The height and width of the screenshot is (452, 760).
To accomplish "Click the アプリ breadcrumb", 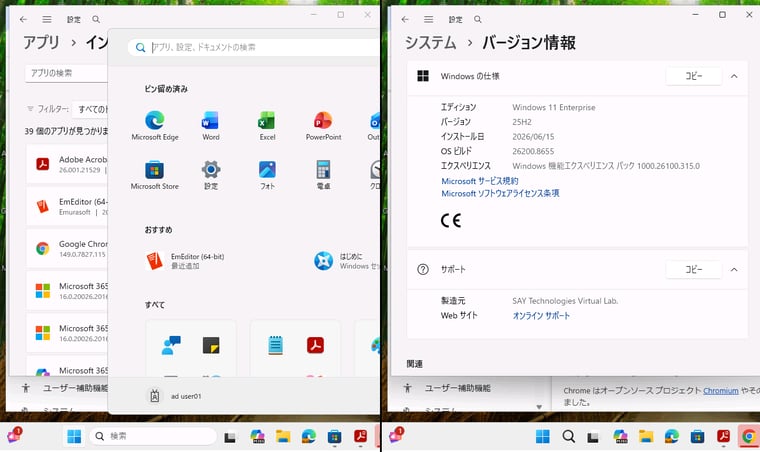I will pyautogui.click(x=41, y=43).
